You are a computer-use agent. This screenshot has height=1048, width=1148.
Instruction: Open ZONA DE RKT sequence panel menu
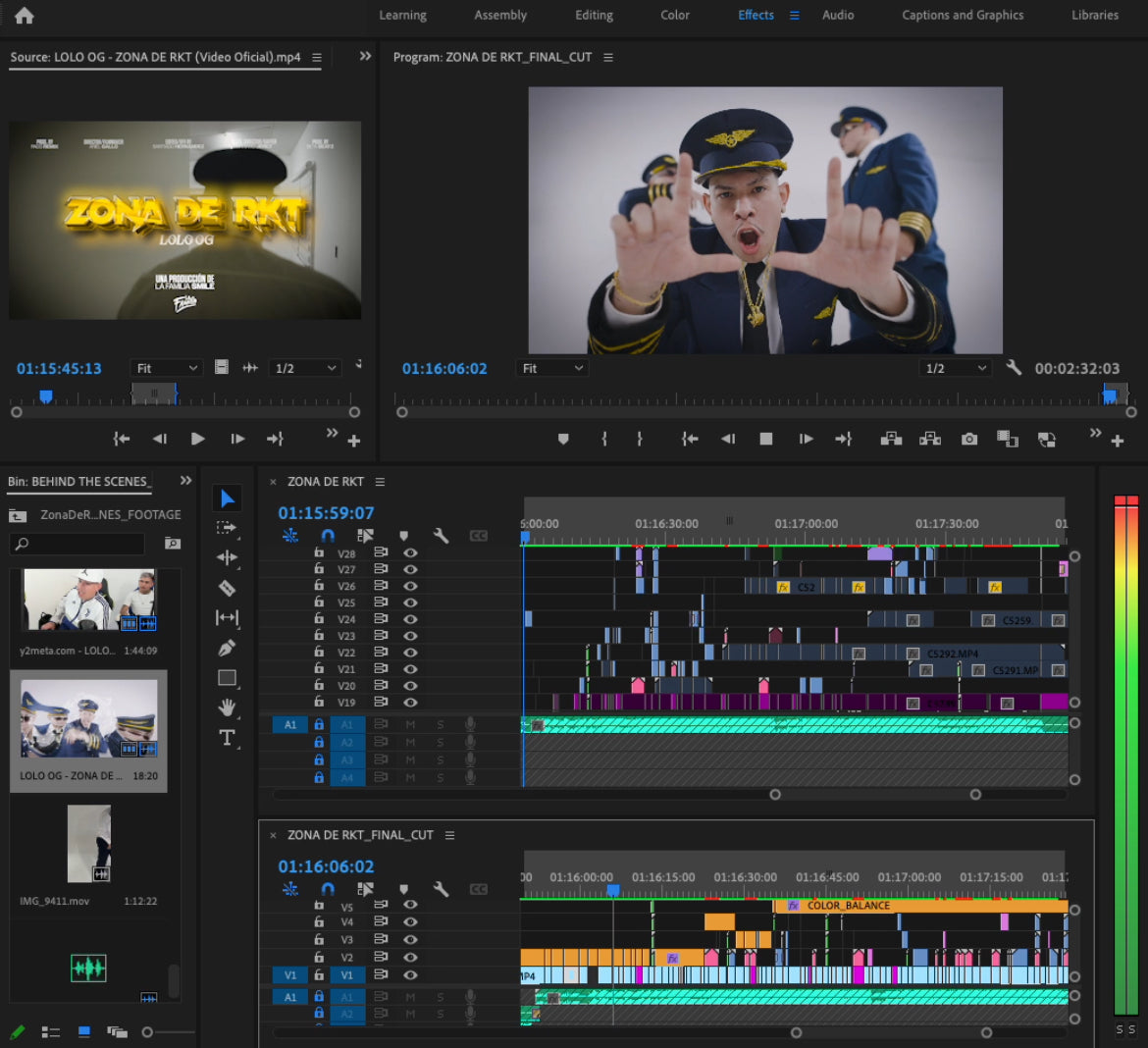[x=380, y=482]
